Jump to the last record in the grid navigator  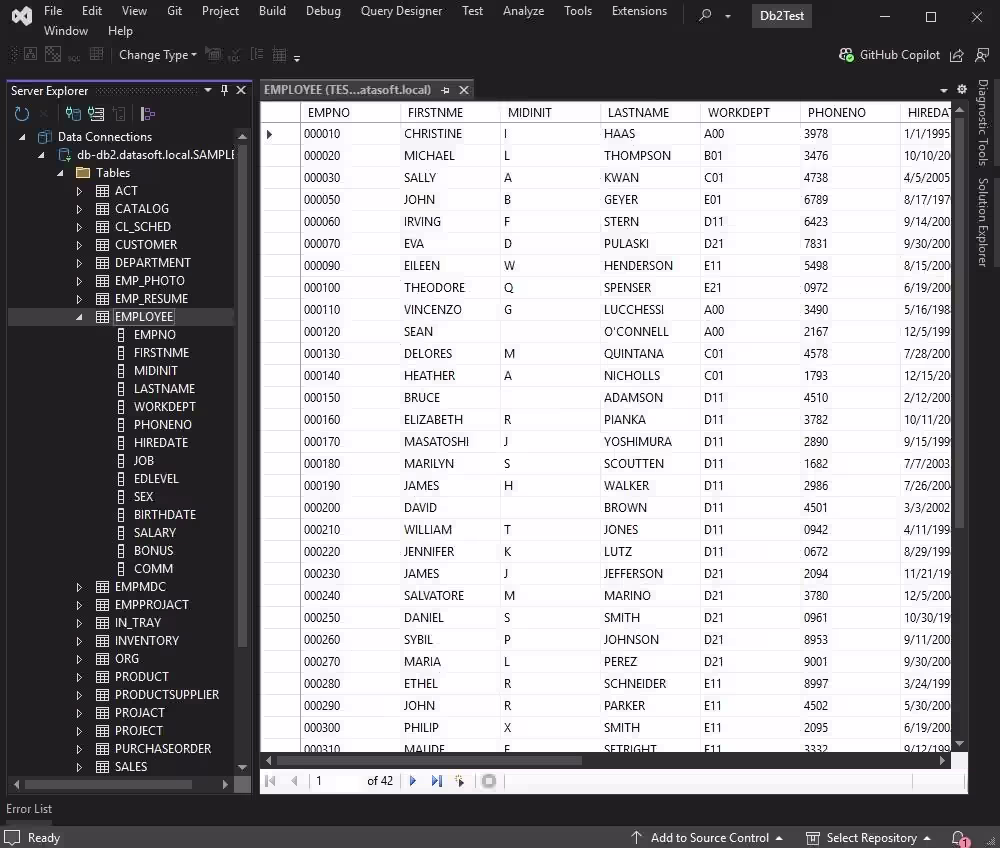(436, 780)
